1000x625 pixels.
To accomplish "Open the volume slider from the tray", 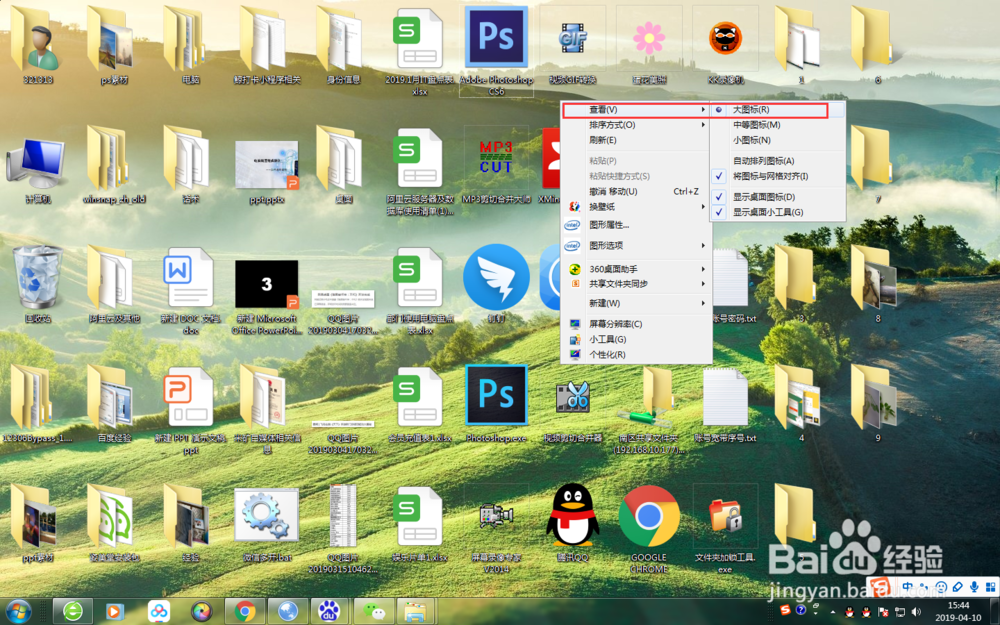I will (916, 610).
